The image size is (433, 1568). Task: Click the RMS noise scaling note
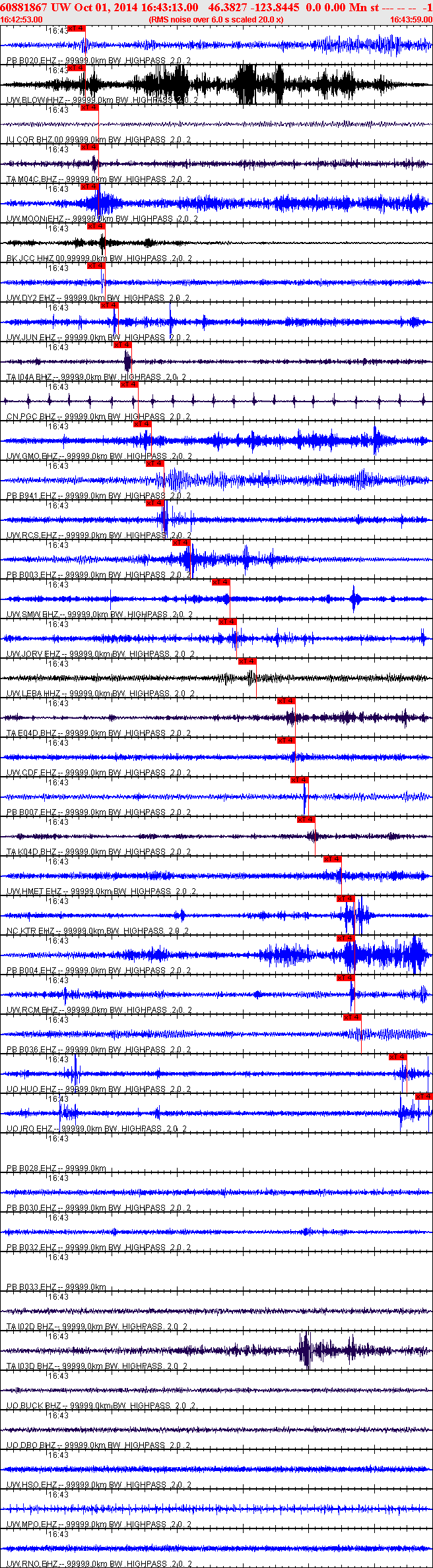point(216,20)
